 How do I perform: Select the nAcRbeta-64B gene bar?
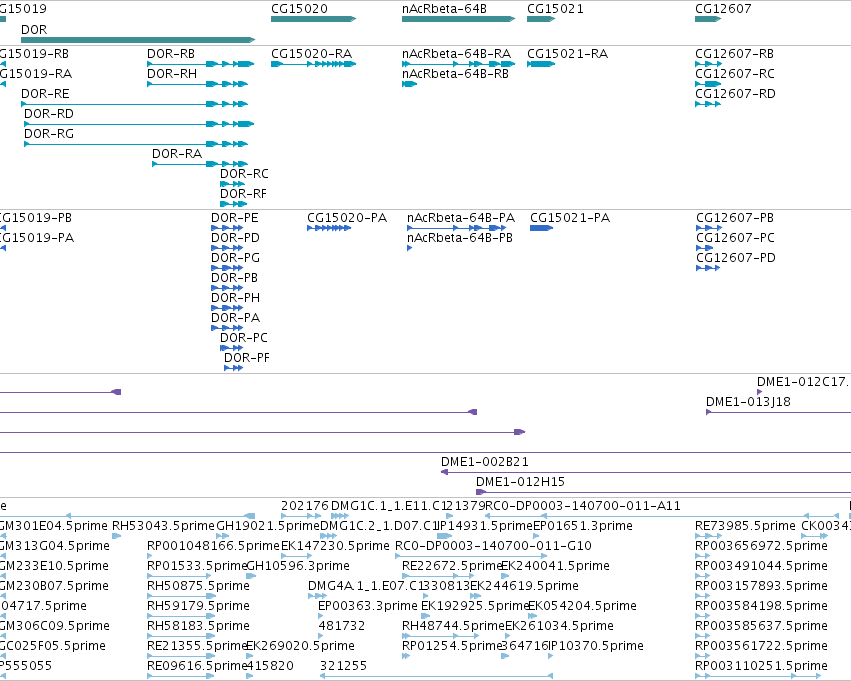(459, 19)
